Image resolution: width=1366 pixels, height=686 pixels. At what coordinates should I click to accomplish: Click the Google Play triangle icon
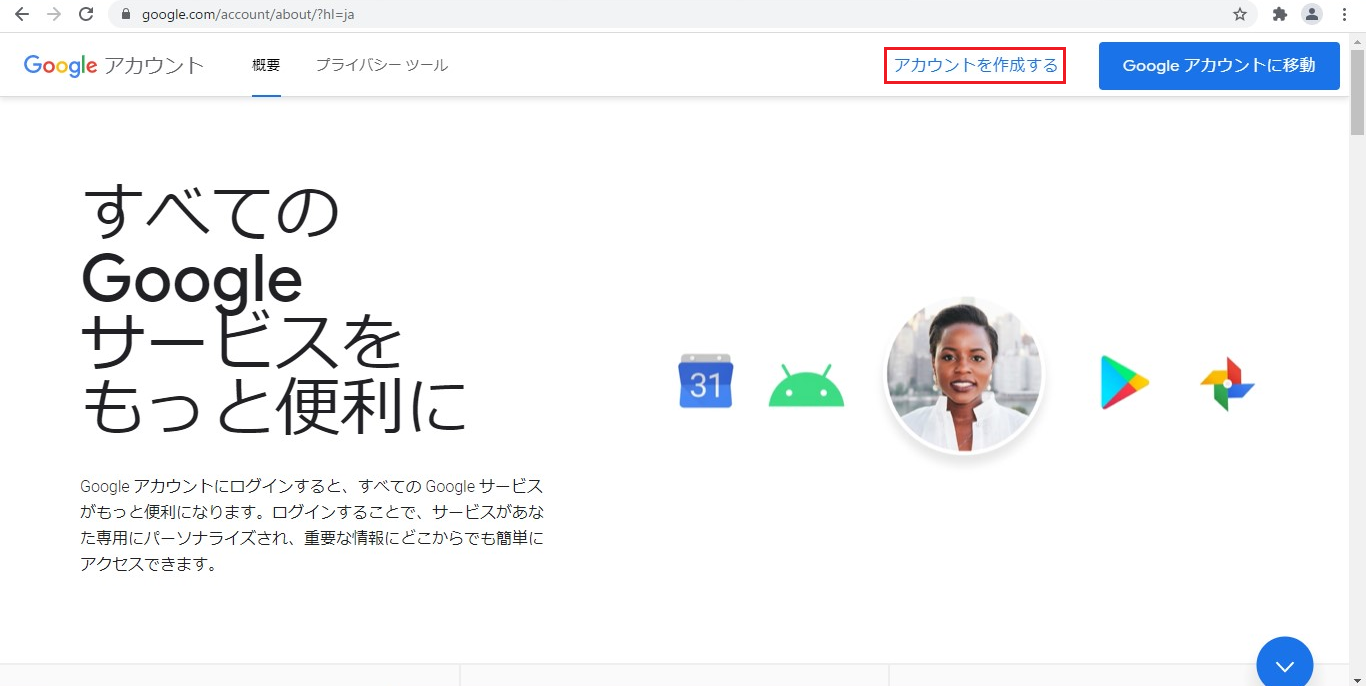click(x=1124, y=382)
